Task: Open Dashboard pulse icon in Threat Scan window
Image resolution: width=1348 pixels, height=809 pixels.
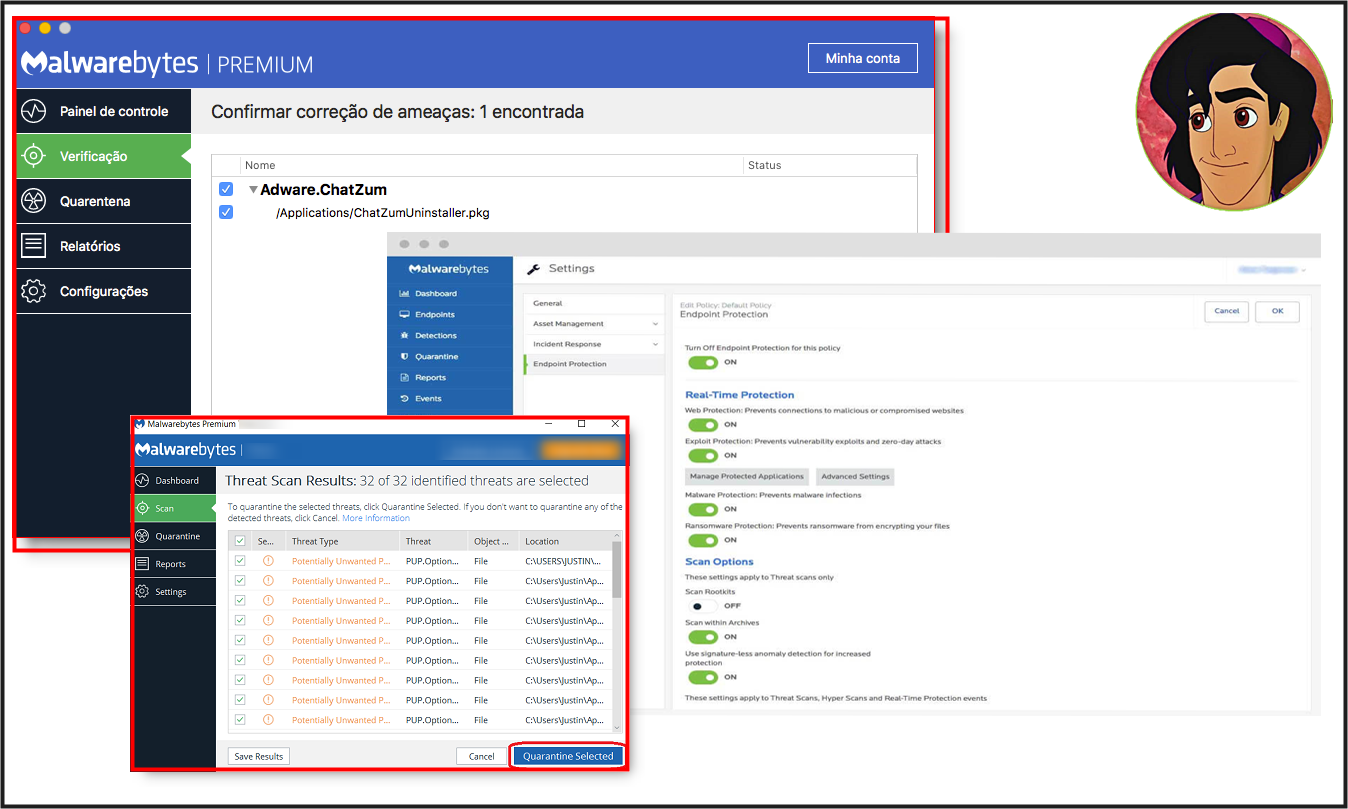Action: [143, 481]
